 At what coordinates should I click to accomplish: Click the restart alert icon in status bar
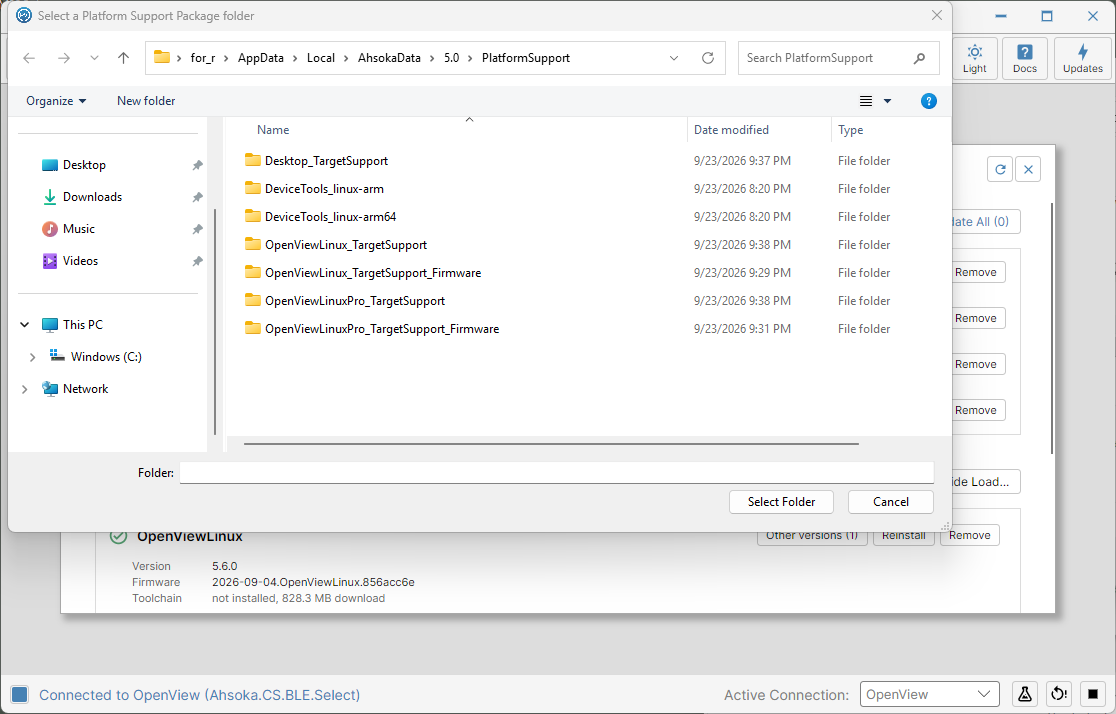click(1059, 695)
